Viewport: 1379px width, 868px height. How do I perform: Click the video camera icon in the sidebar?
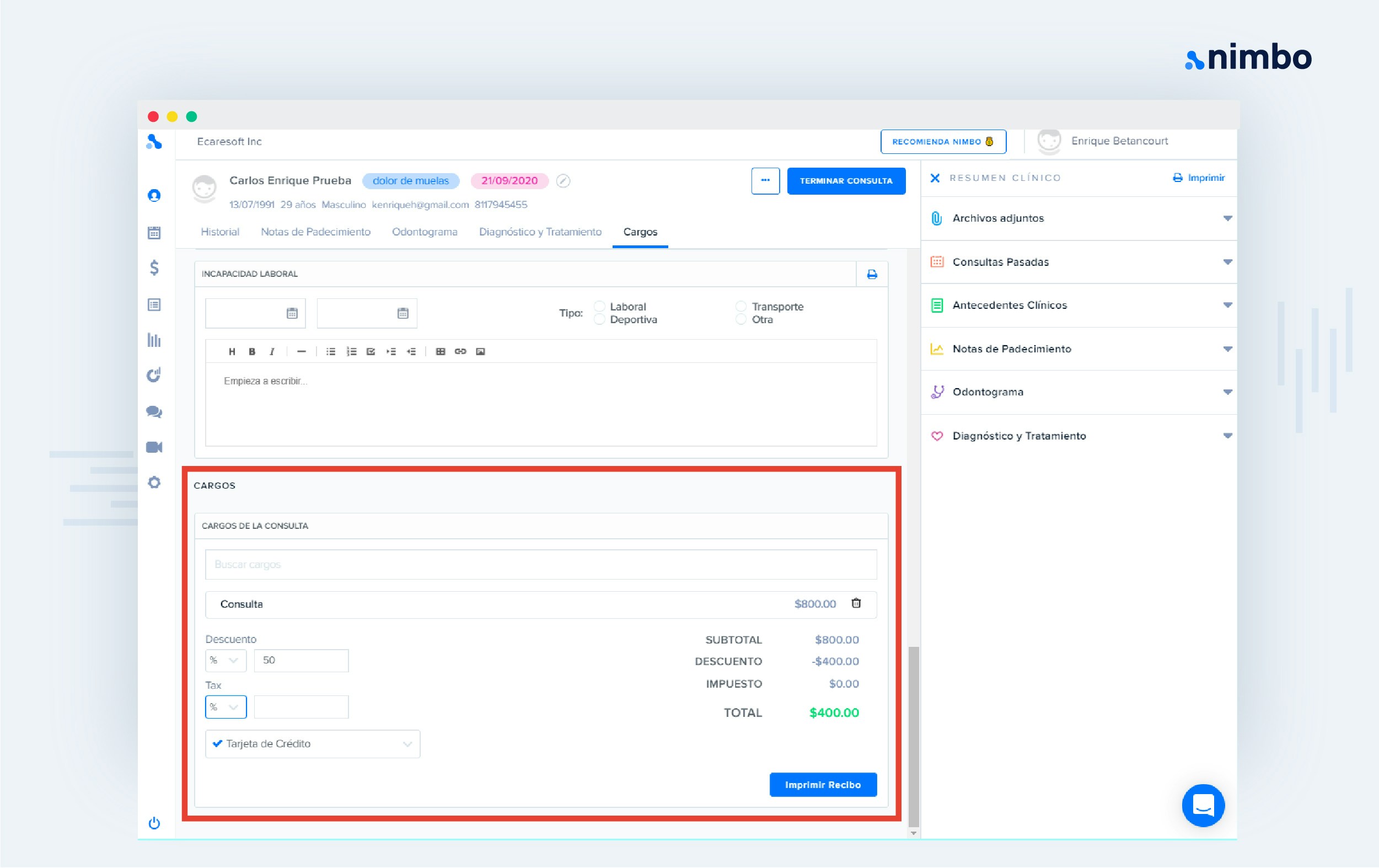click(x=154, y=447)
